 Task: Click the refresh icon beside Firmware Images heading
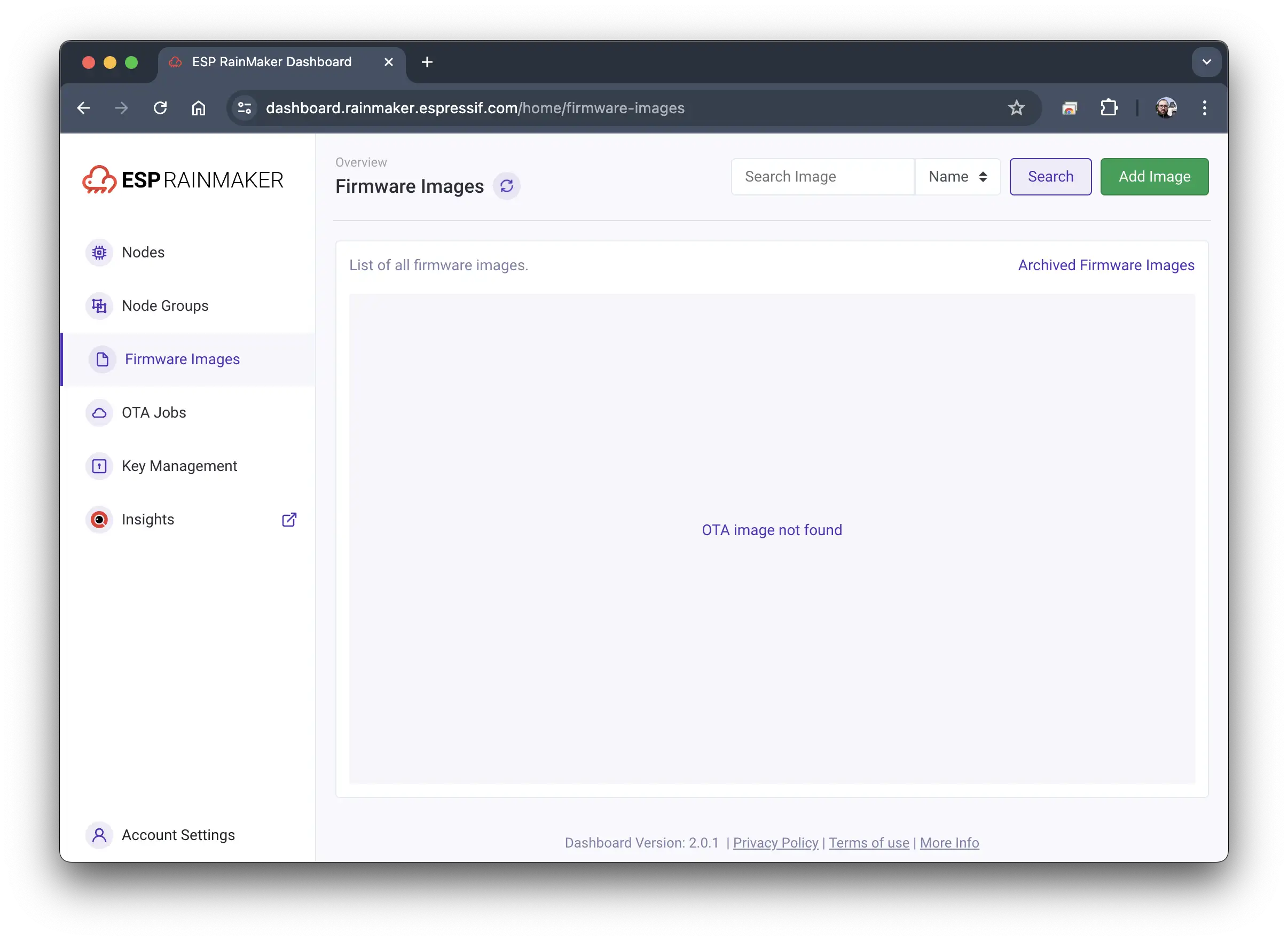point(506,186)
